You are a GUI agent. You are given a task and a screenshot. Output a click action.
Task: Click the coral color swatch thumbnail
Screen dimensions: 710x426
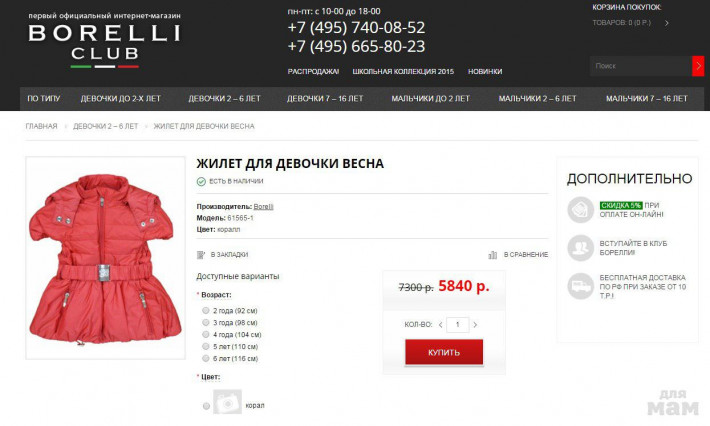pos(227,402)
